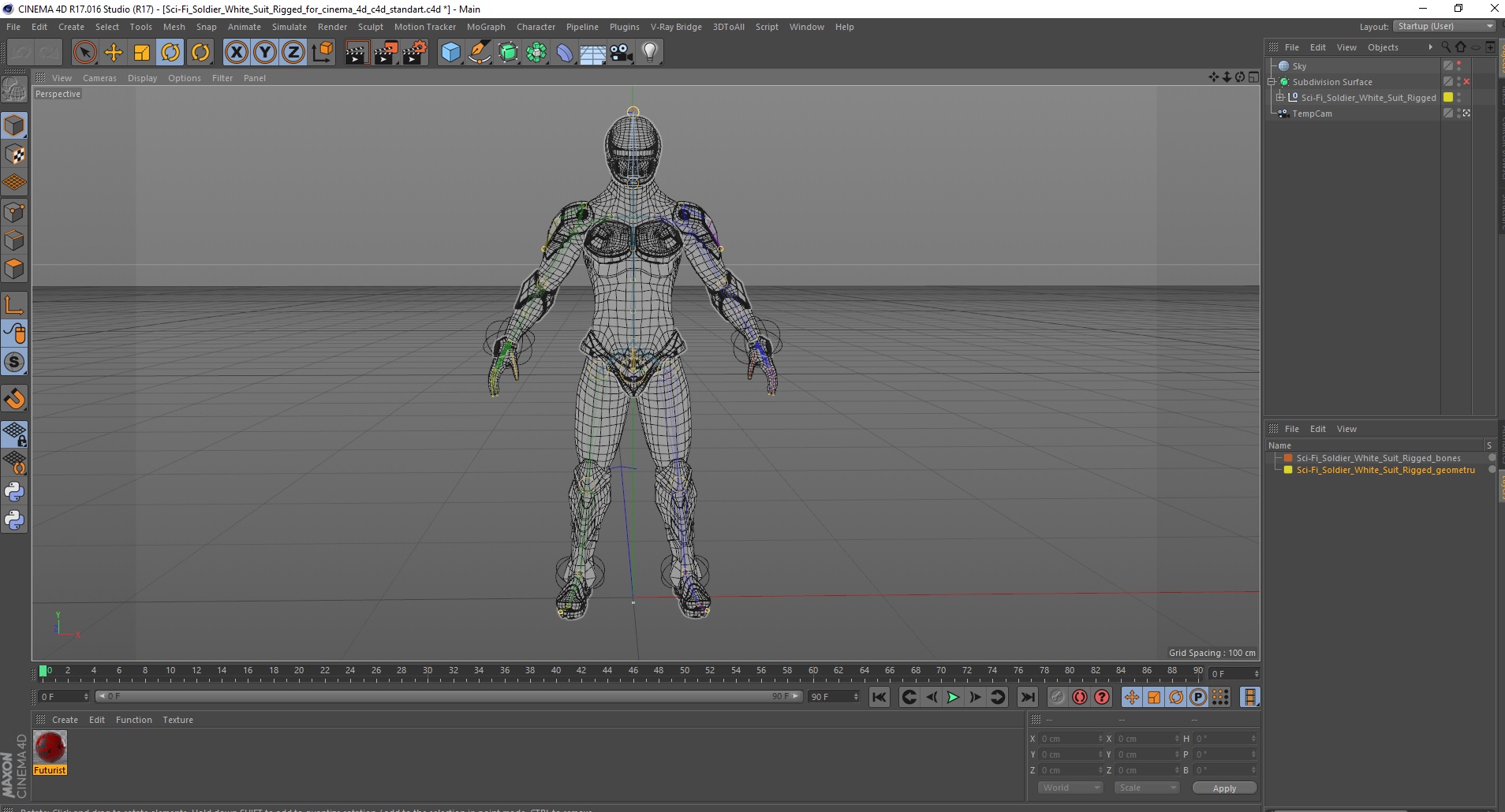Collapse the Subdivision Surface object
Image resolution: width=1505 pixels, height=812 pixels.
[x=1272, y=81]
